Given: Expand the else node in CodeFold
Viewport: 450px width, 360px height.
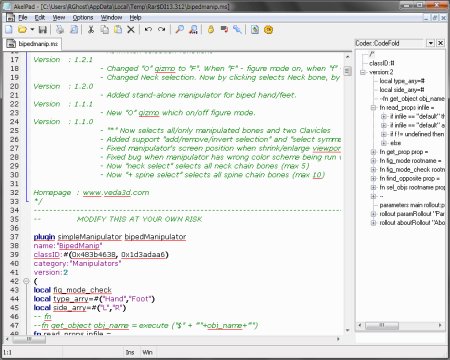Looking at the screenshot, I should click(384, 143).
